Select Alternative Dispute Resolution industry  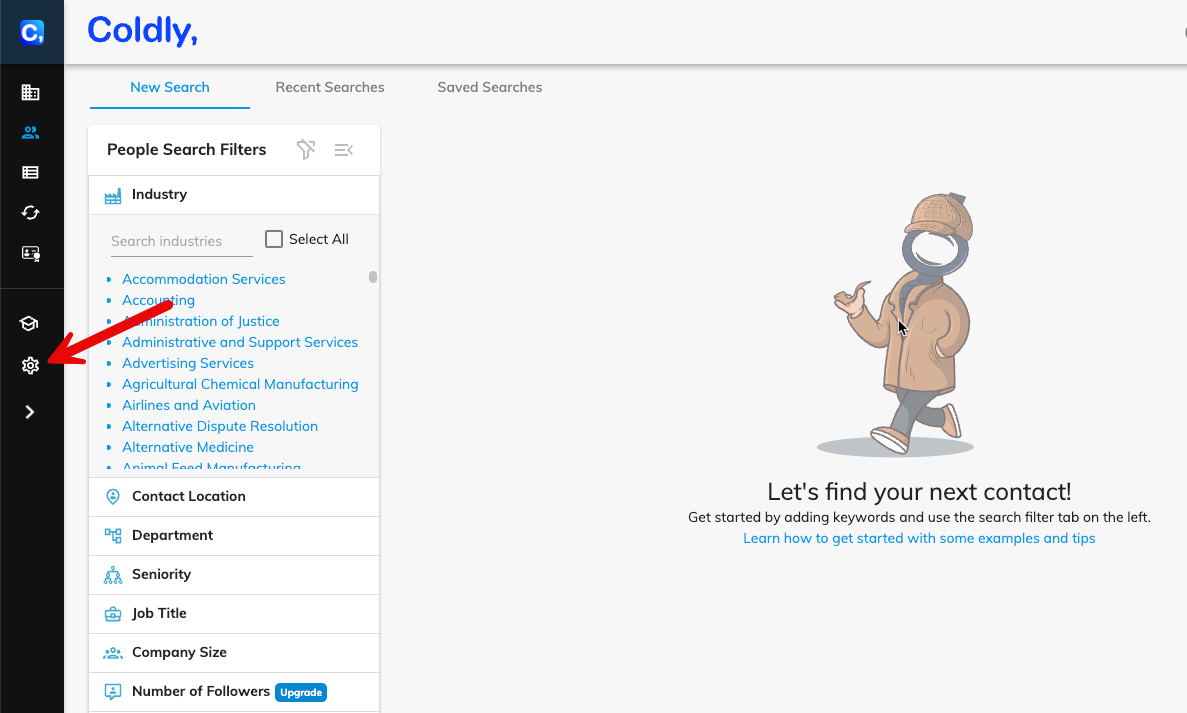[x=220, y=426]
